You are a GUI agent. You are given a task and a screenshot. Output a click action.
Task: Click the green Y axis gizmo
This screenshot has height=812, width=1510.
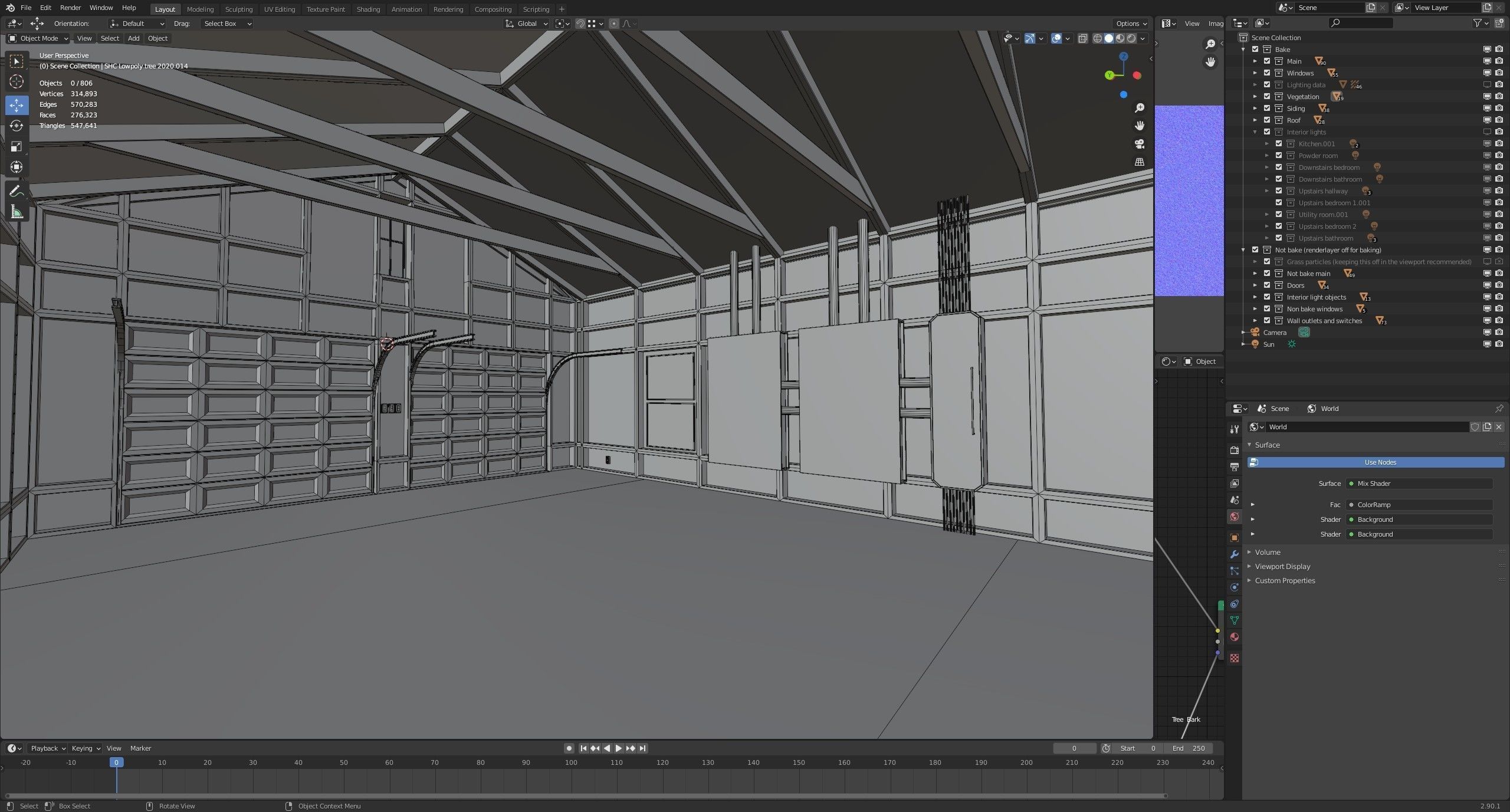[1109, 75]
